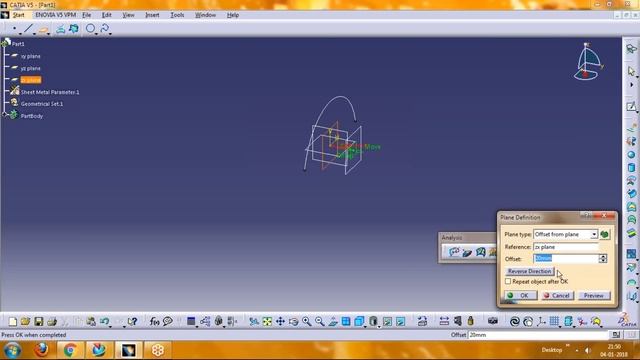Click the Zoom Out magnifier
Viewport: 640px width, 360px height.
320,322
